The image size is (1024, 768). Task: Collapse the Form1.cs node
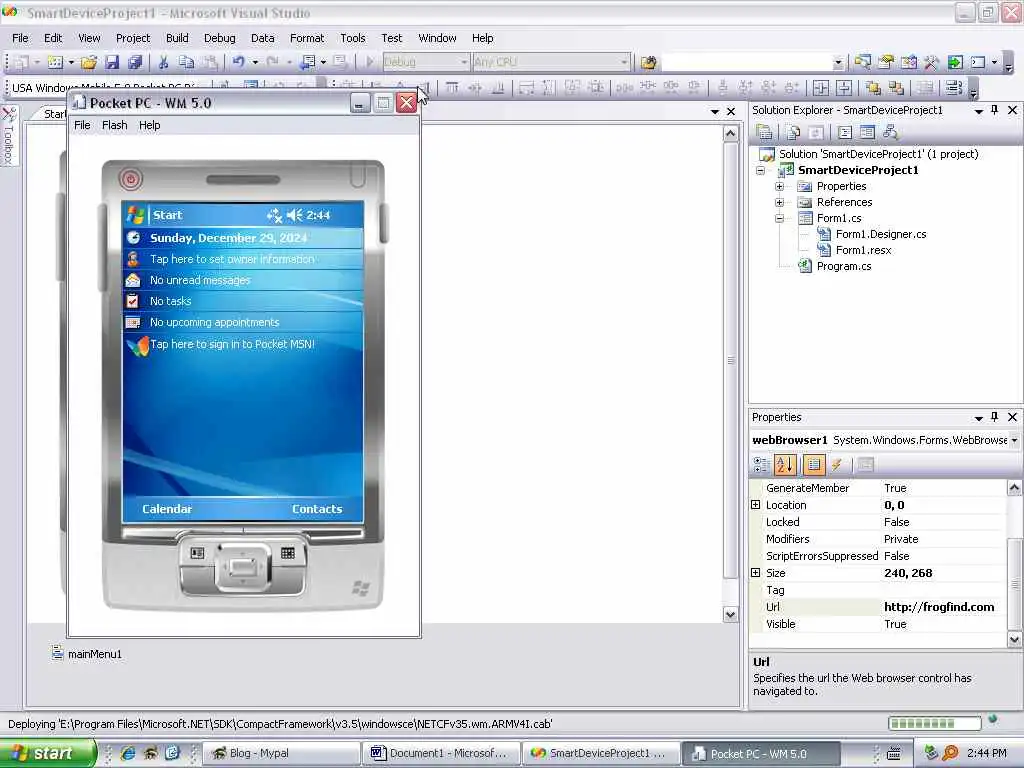click(779, 218)
